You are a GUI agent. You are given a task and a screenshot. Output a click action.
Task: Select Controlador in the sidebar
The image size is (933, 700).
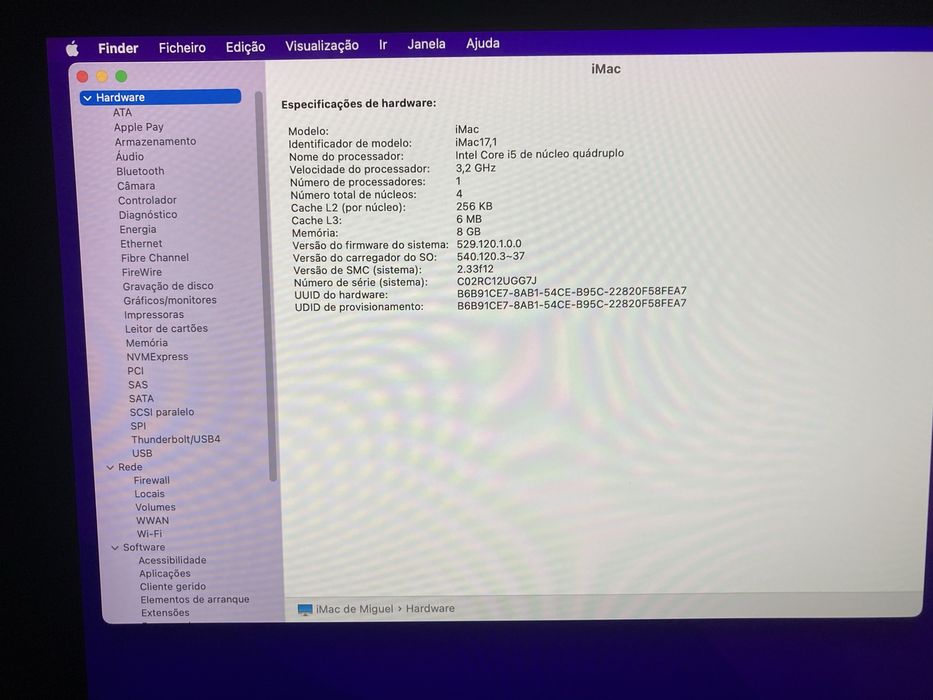point(147,201)
